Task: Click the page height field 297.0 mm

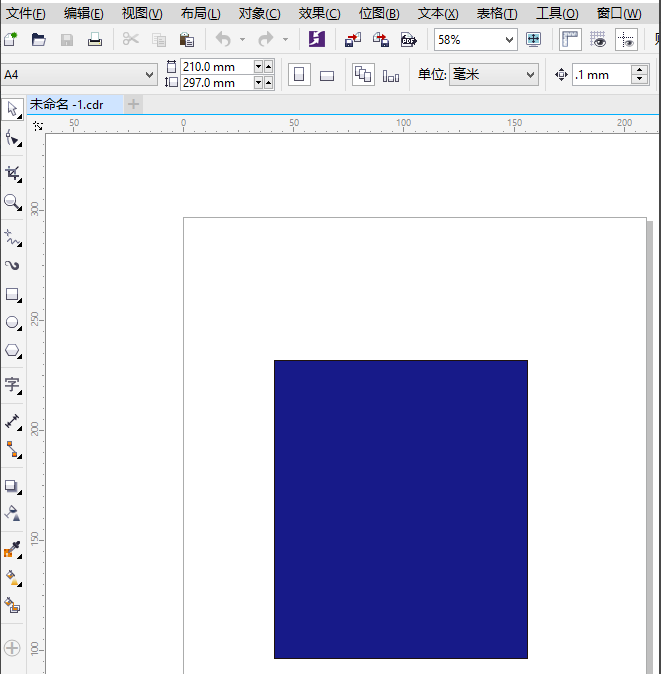Action: tap(217, 83)
